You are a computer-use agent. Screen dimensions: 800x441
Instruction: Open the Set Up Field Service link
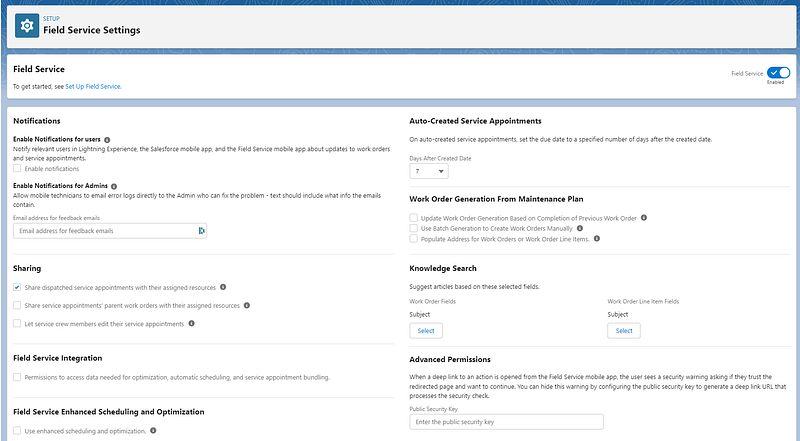click(93, 87)
